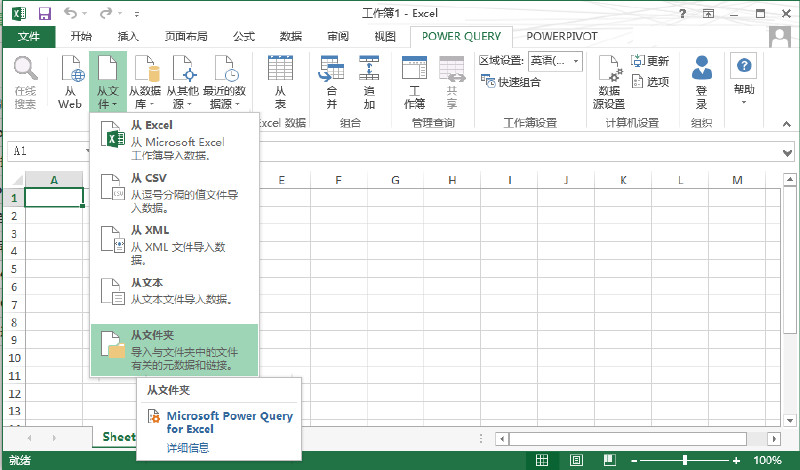800x470 pixels.
Task: Open Power Query Options (选项)
Action: click(649, 82)
